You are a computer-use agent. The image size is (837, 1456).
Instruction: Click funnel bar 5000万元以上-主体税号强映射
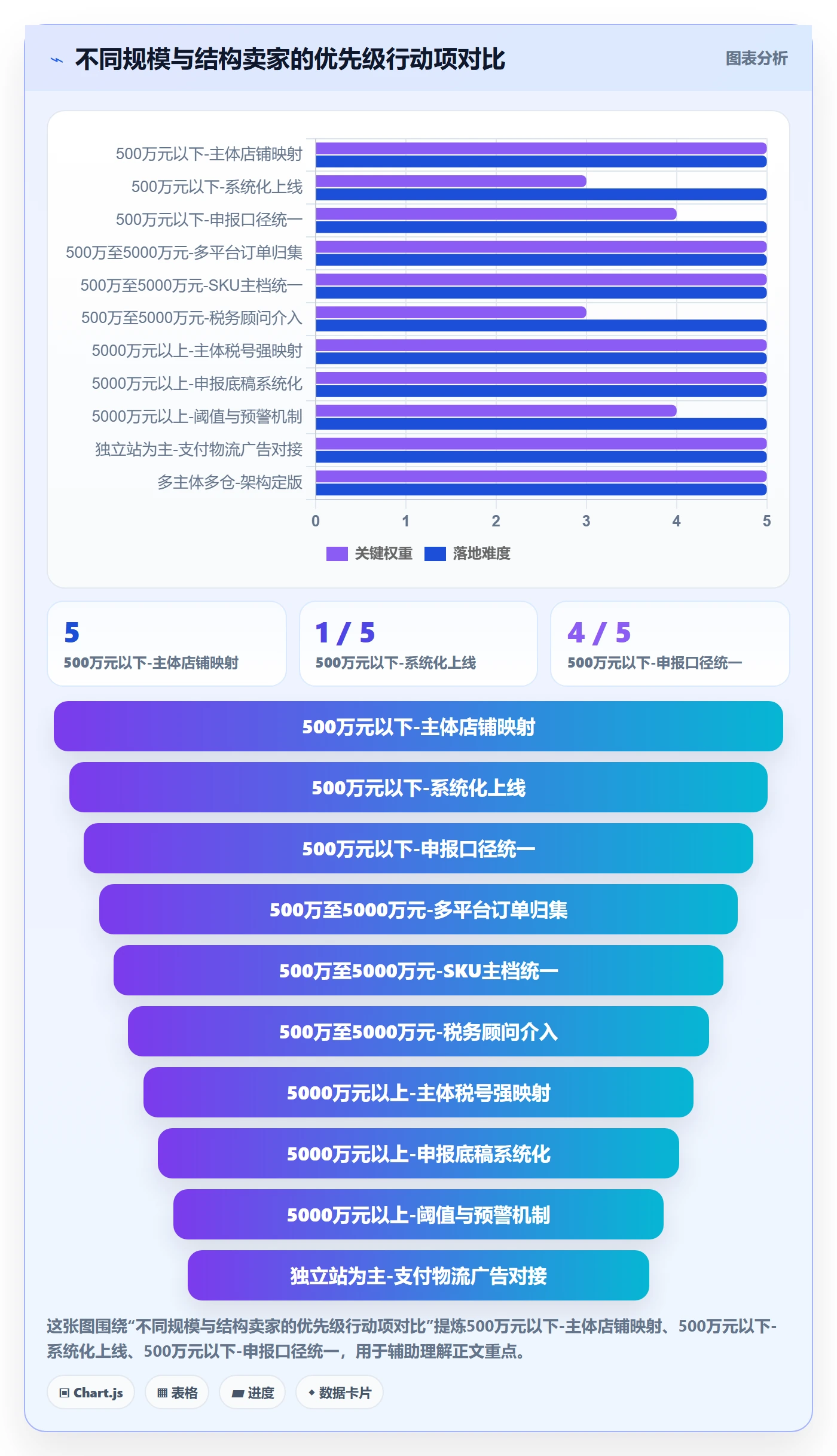[418, 1092]
